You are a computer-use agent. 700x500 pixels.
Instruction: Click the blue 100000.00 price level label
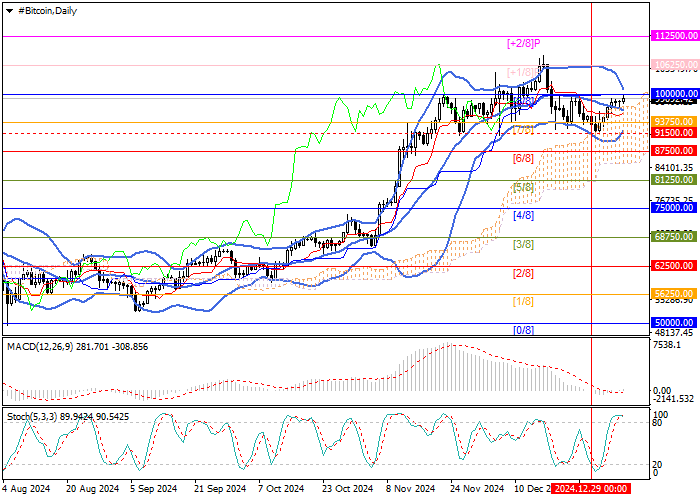click(674, 95)
